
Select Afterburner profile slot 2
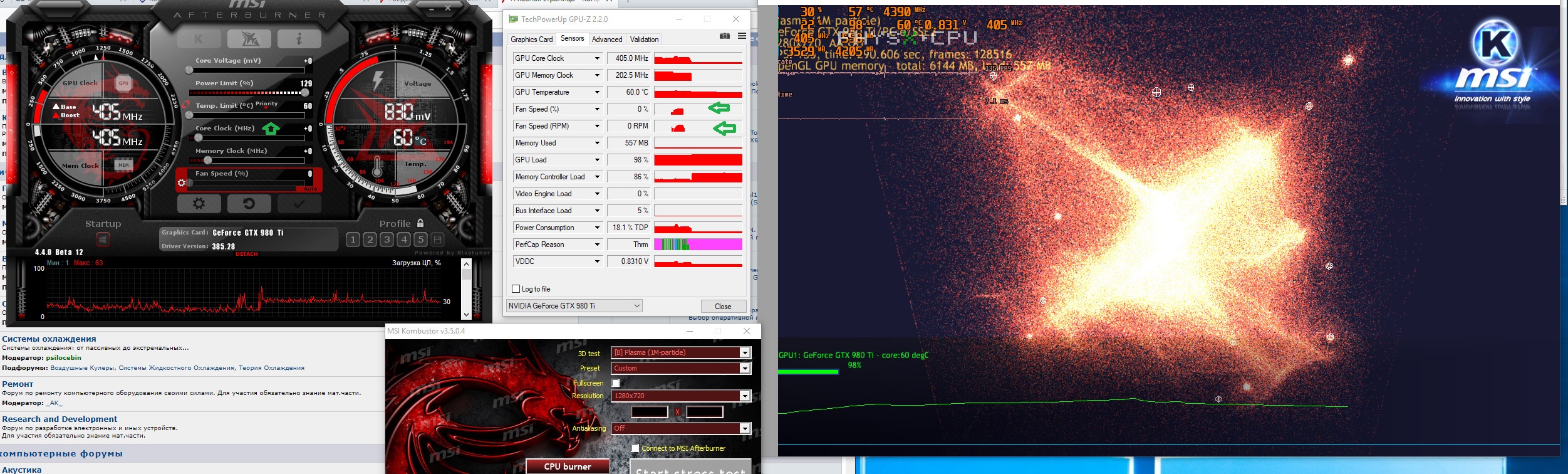(x=370, y=240)
